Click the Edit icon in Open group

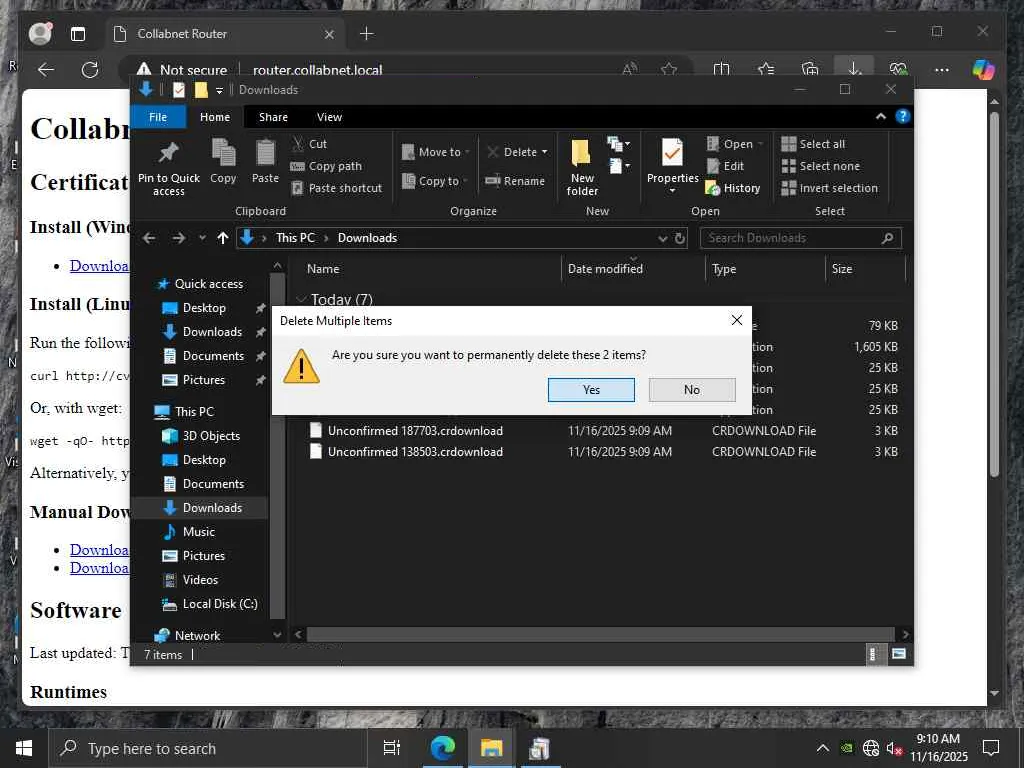point(713,166)
